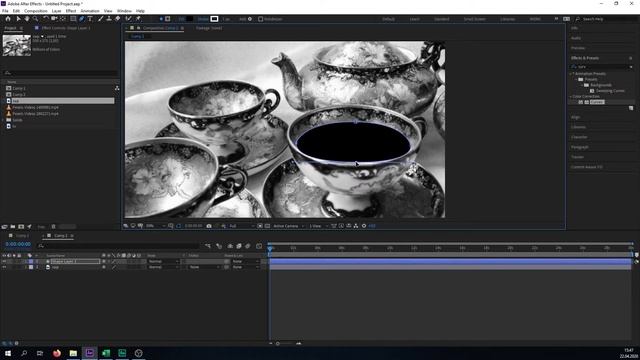Select the Zoom magnifier tool
This screenshot has height=360, width=640.
pyautogui.click(x=36, y=19)
